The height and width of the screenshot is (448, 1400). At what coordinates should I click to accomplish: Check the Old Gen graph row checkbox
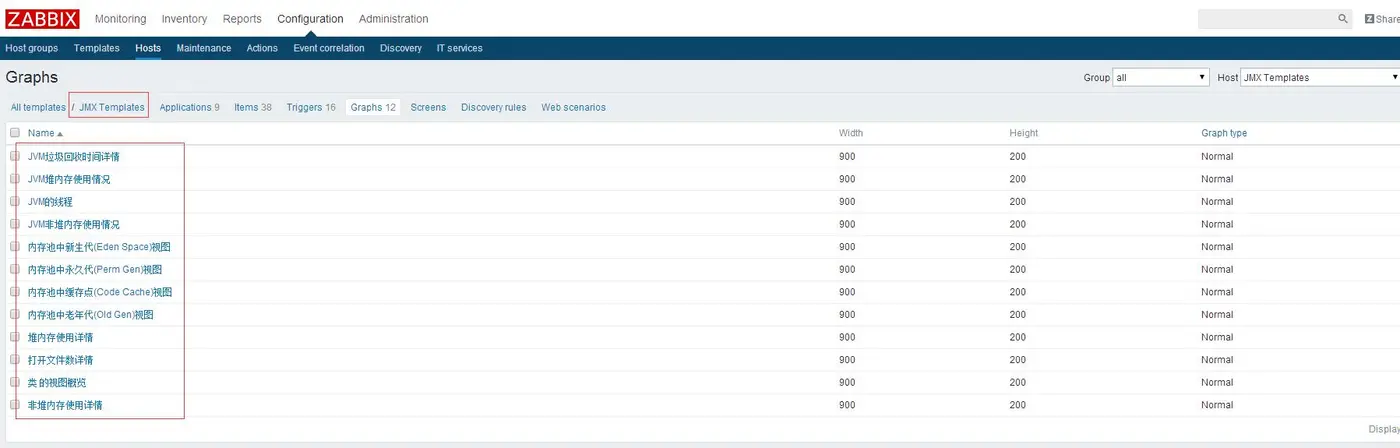[15, 314]
